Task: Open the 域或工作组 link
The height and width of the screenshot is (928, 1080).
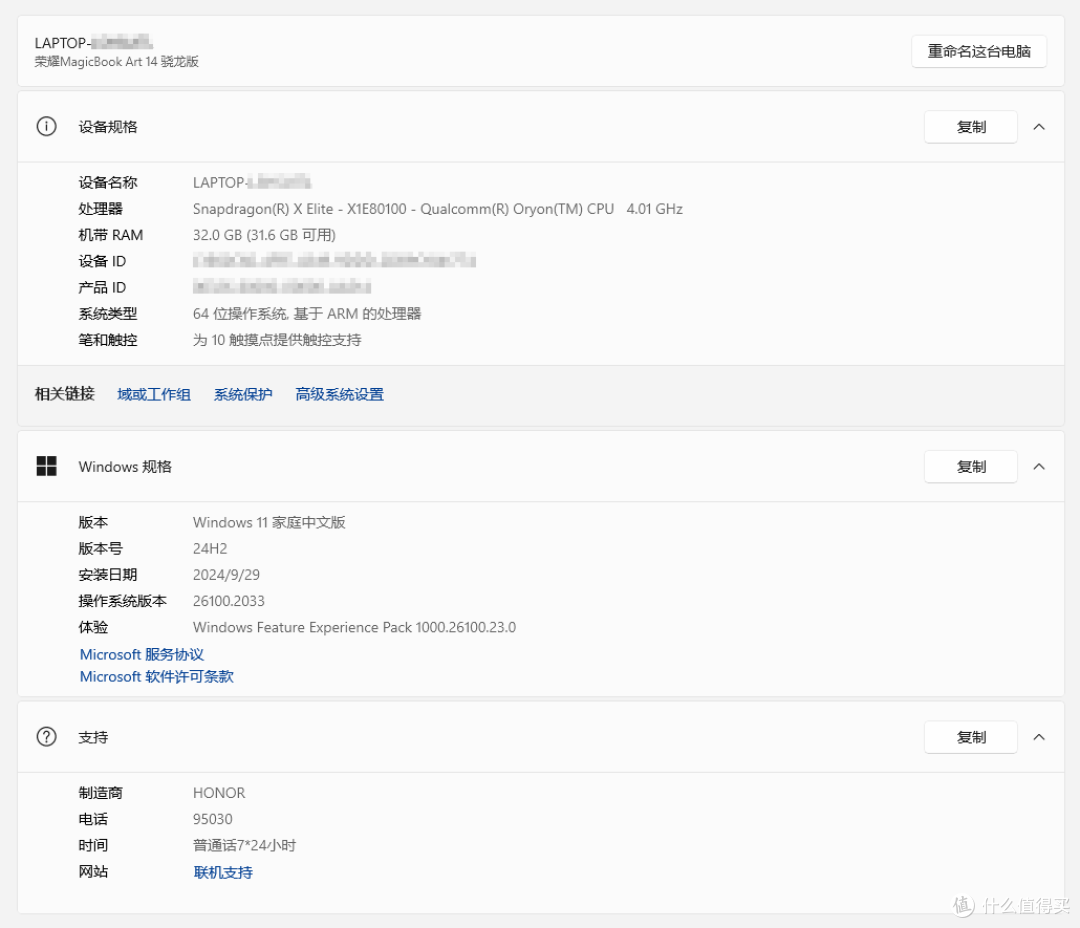Action: point(153,395)
